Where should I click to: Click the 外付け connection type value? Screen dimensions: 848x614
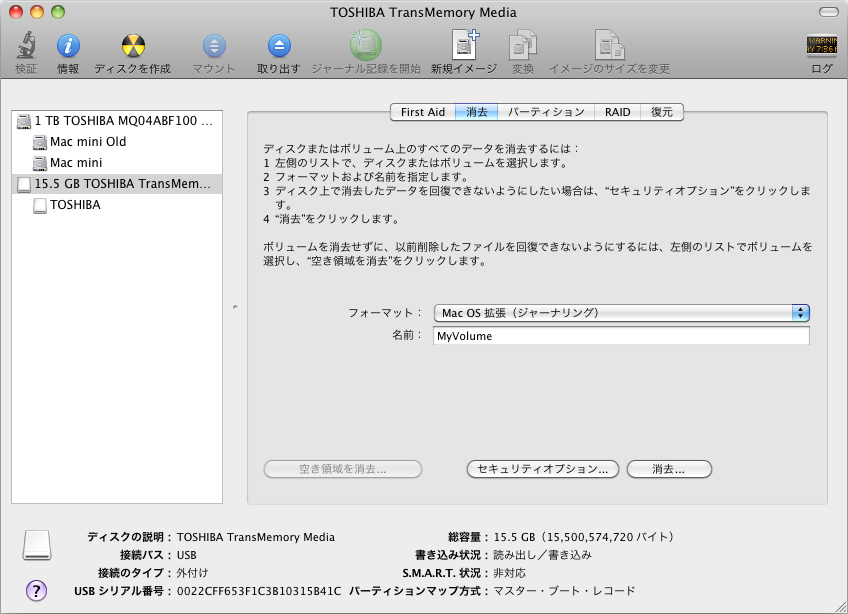[x=193, y=573]
